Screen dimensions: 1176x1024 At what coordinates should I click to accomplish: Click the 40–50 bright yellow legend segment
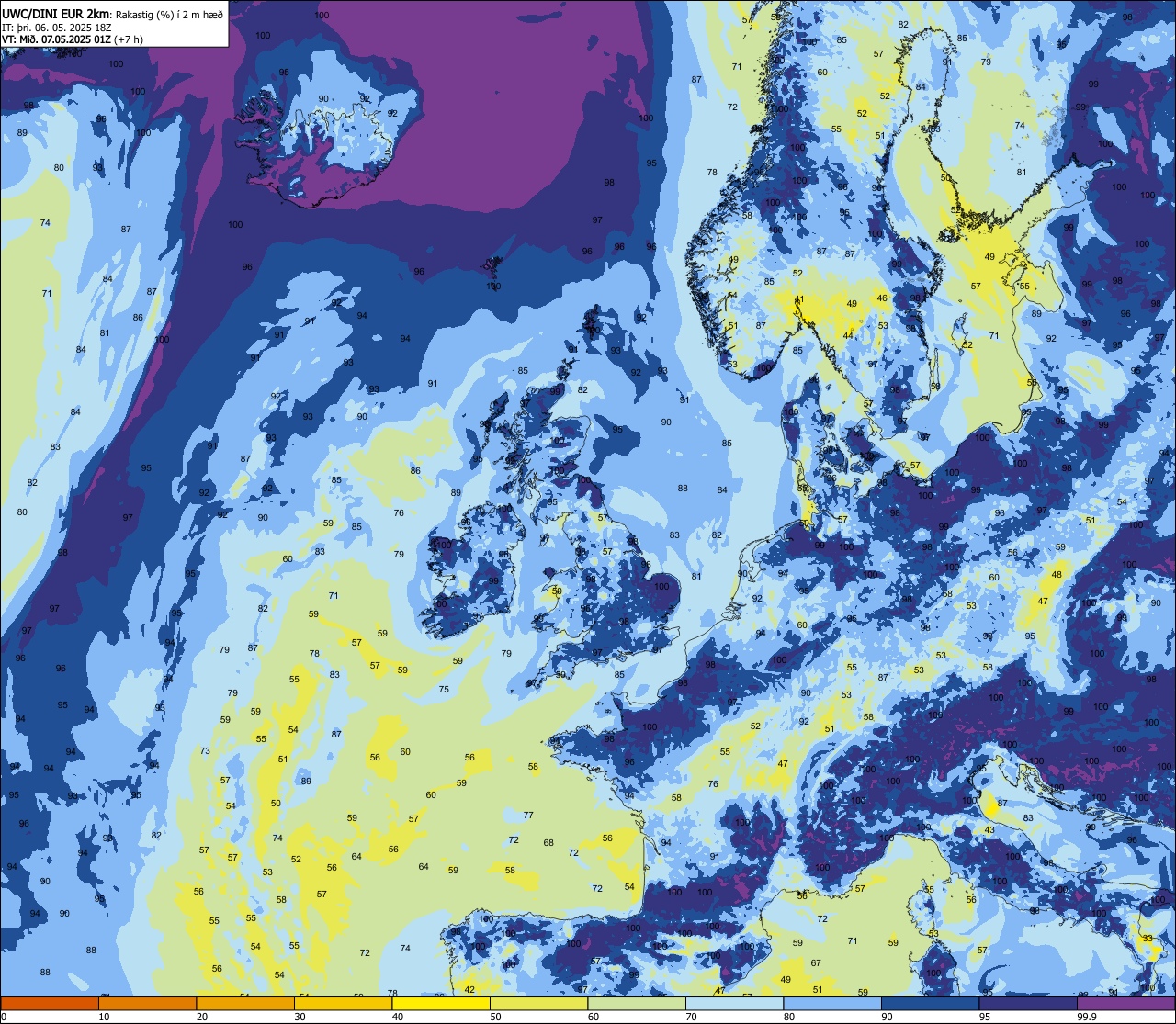click(441, 1003)
